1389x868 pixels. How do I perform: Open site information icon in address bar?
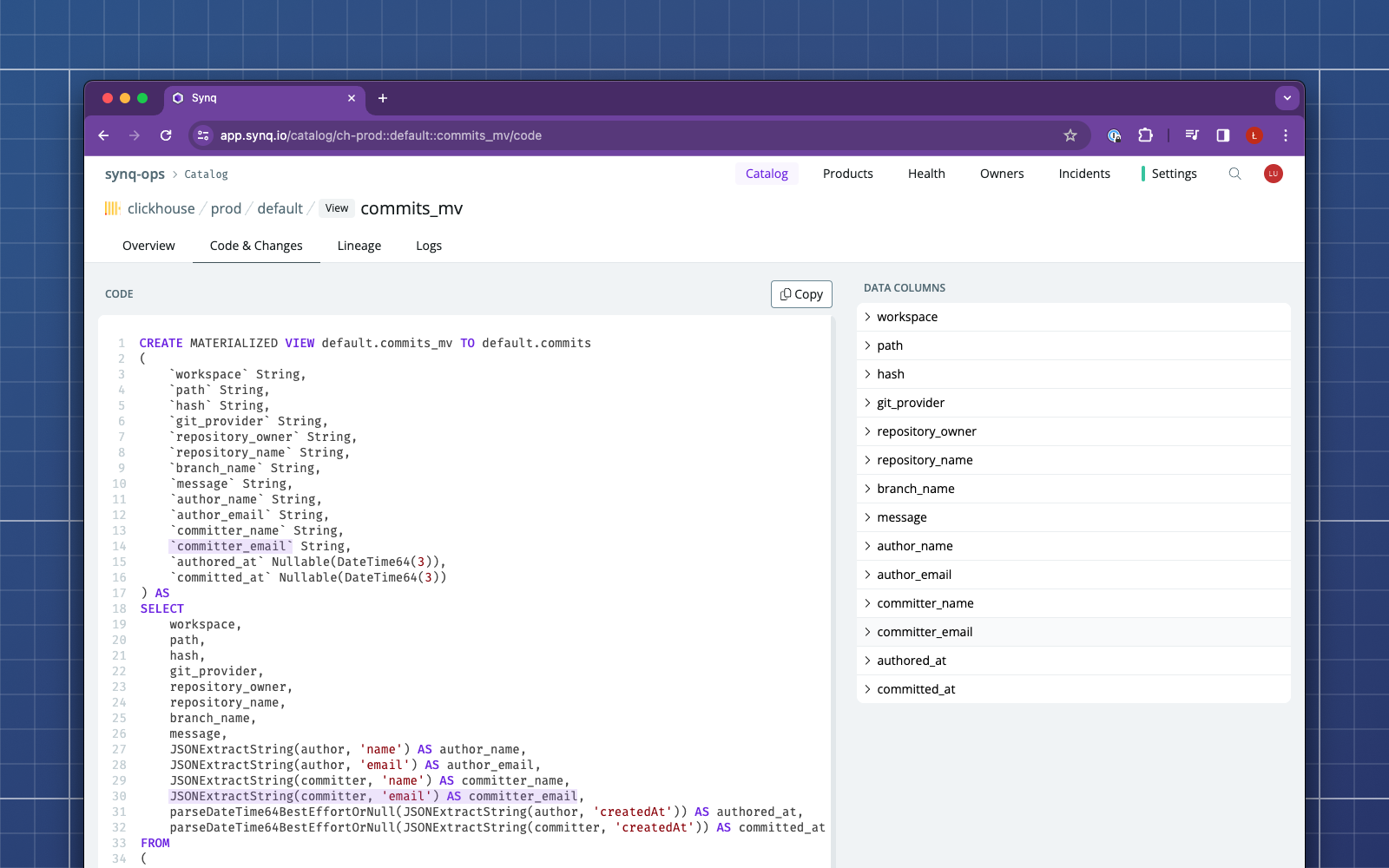(203, 135)
